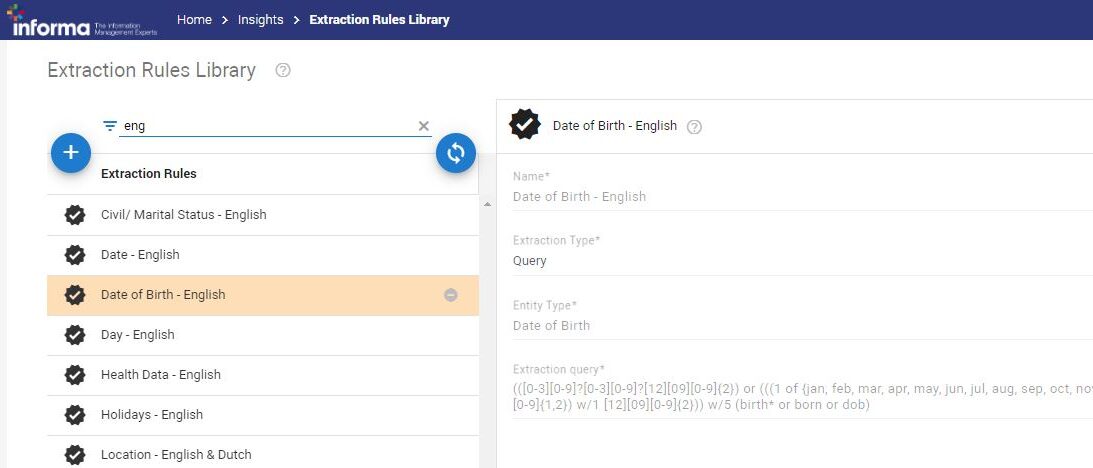Open Insights breadcrumb link
Viewport: 1093px width, 468px height.
click(261, 20)
